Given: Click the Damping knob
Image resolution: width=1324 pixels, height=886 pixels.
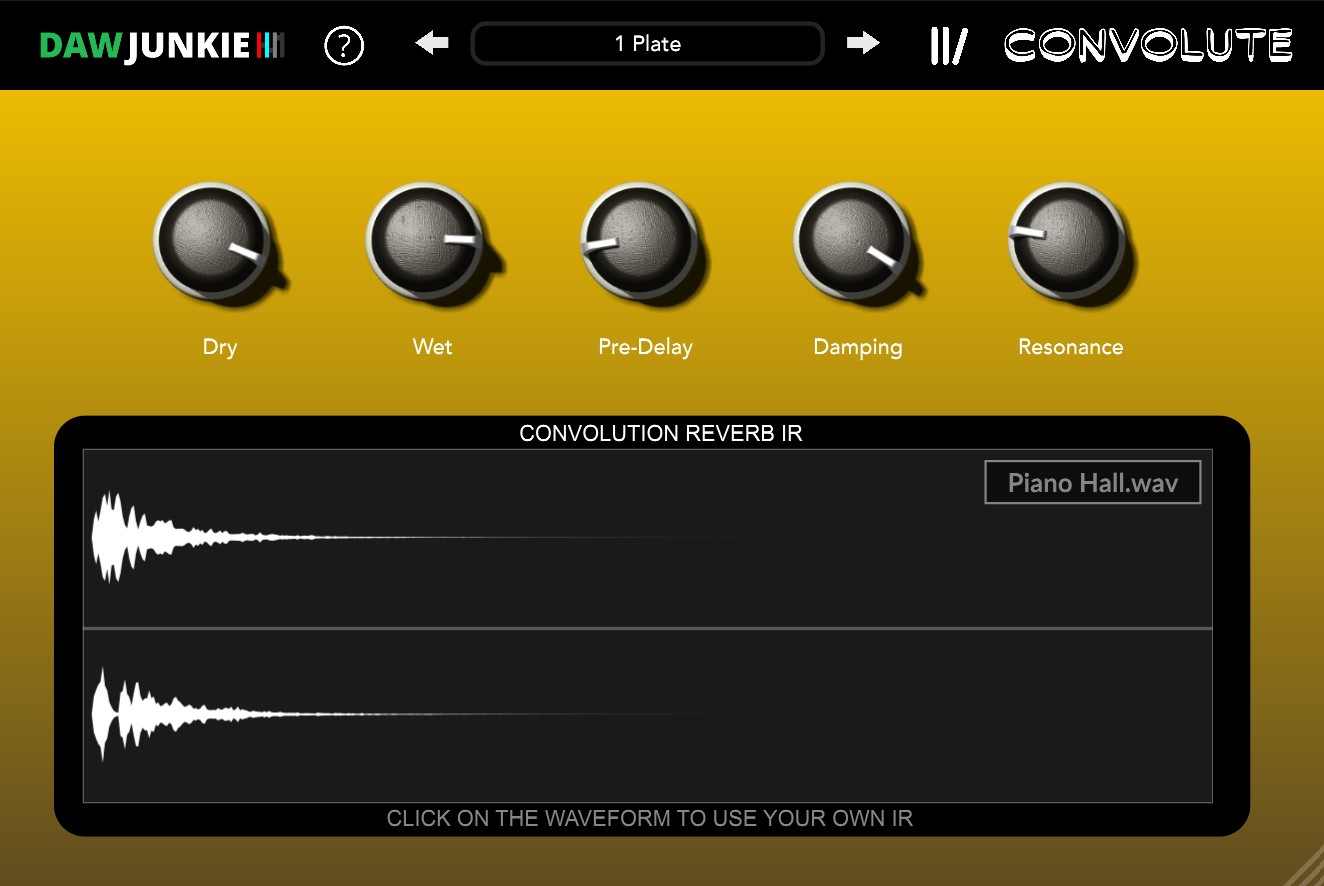Looking at the screenshot, I should 854,240.
